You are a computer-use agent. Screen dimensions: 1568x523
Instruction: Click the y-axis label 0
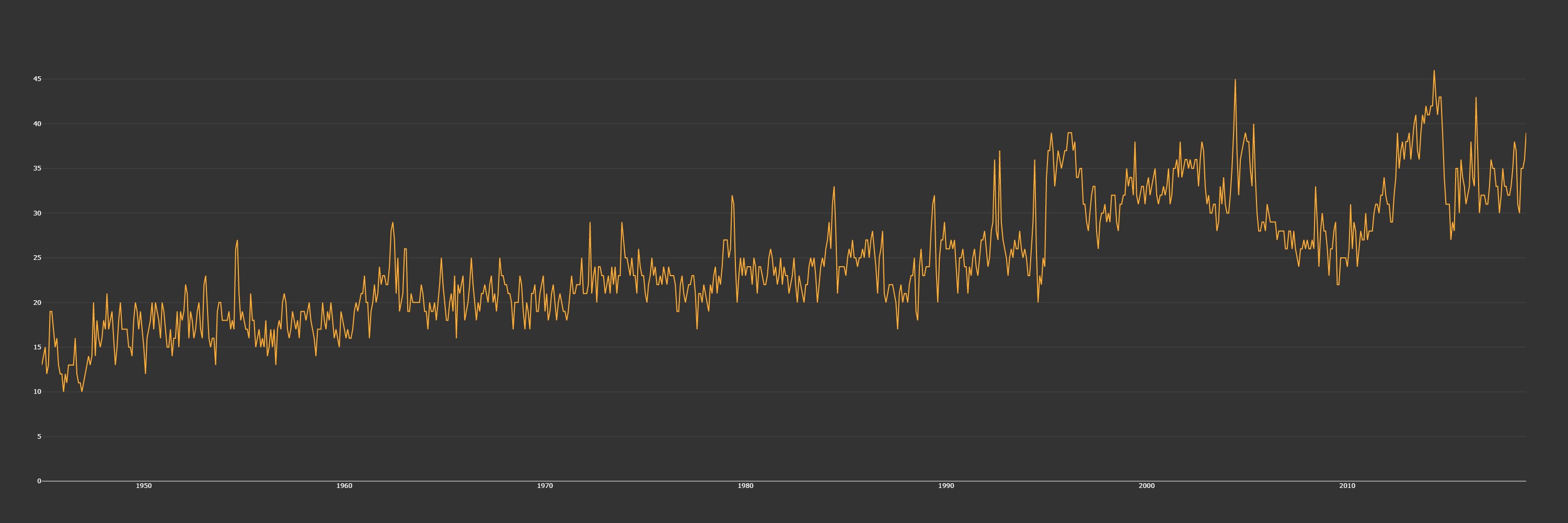point(39,481)
